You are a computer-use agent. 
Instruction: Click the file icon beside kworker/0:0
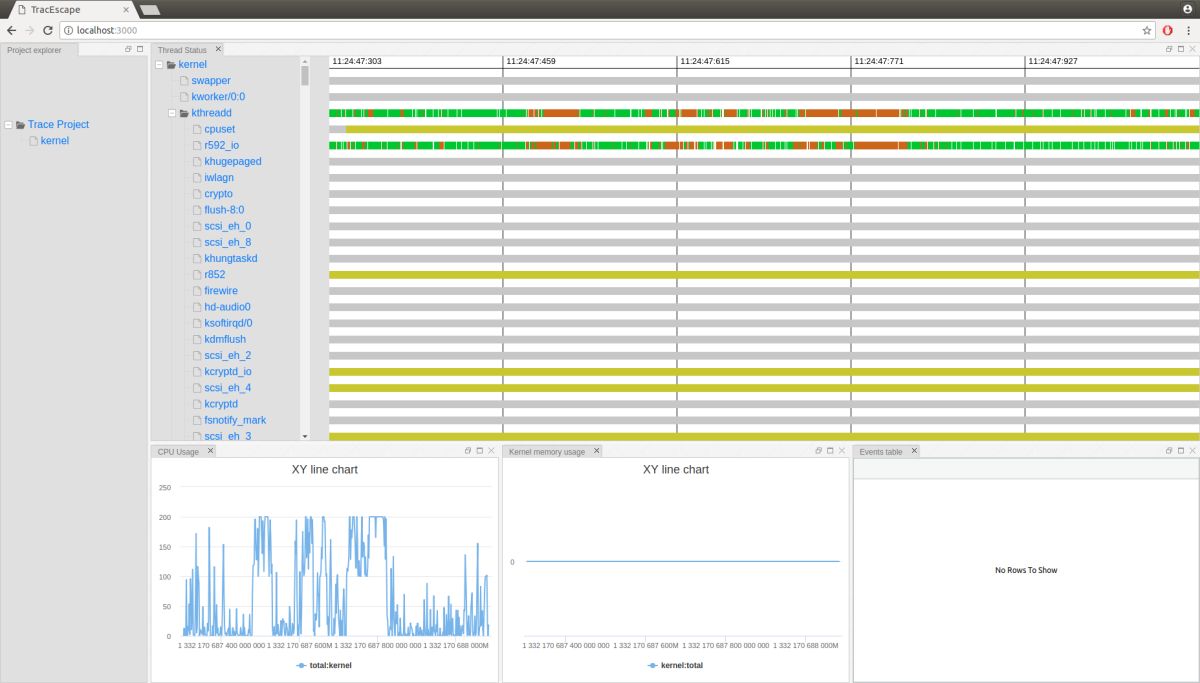(x=184, y=97)
